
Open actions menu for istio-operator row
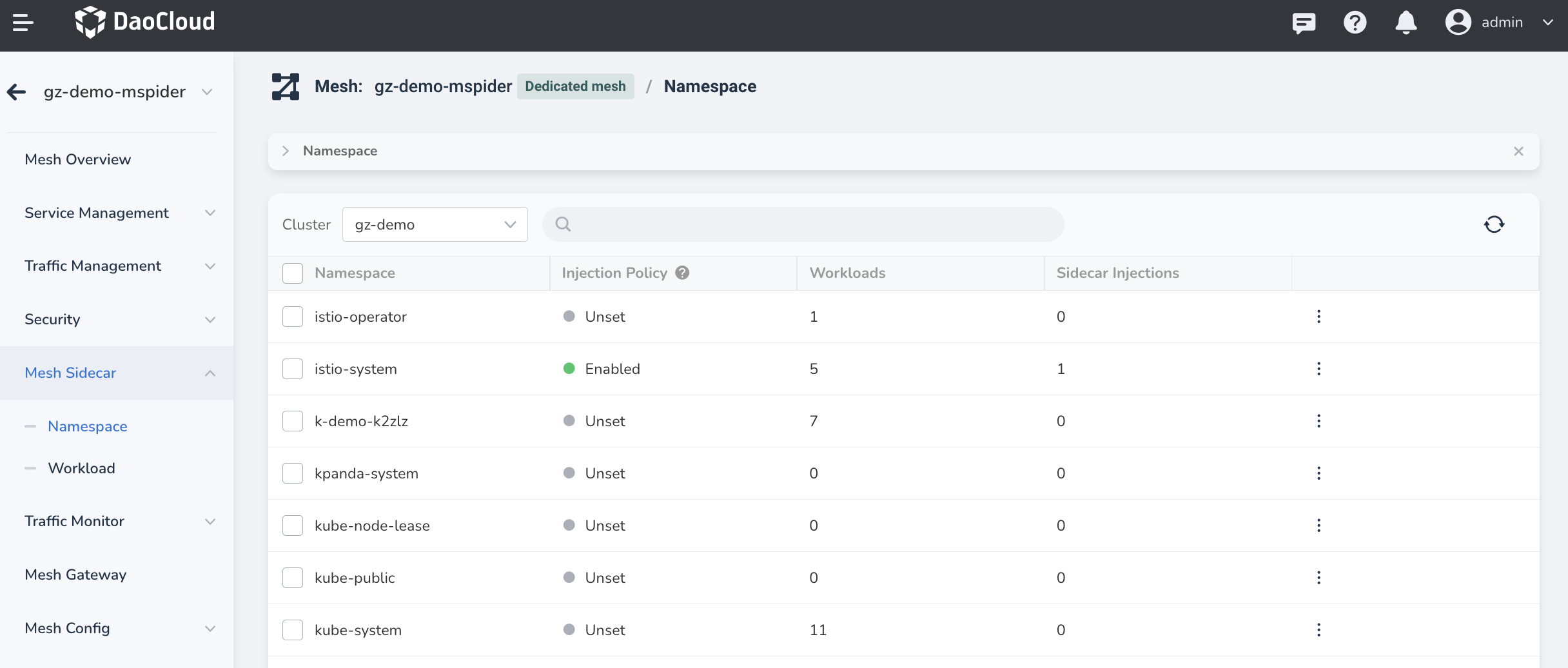[x=1318, y=317]
